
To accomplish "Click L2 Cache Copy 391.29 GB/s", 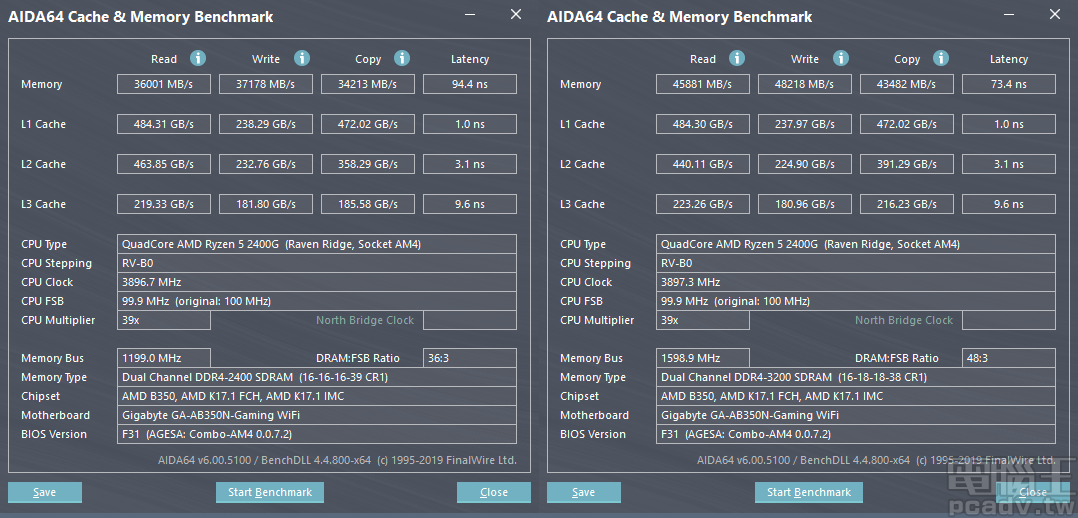I will pyautogui.click(x=907, y=164).
